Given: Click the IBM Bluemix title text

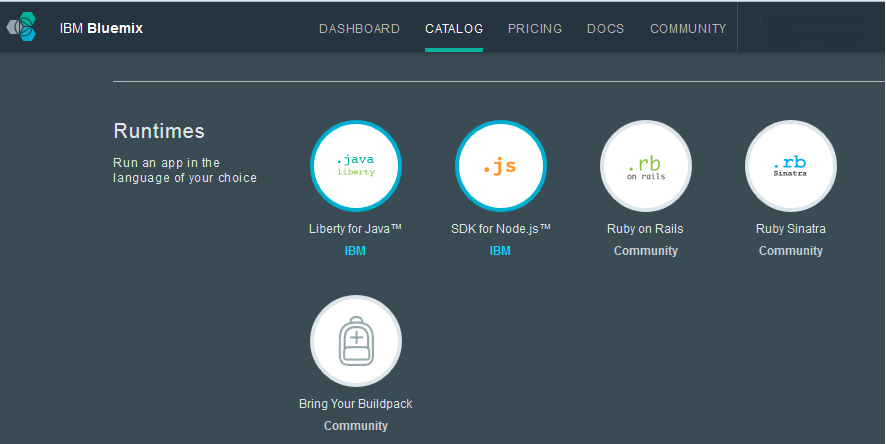Looking at the screenshot, I should coord(102,28).
